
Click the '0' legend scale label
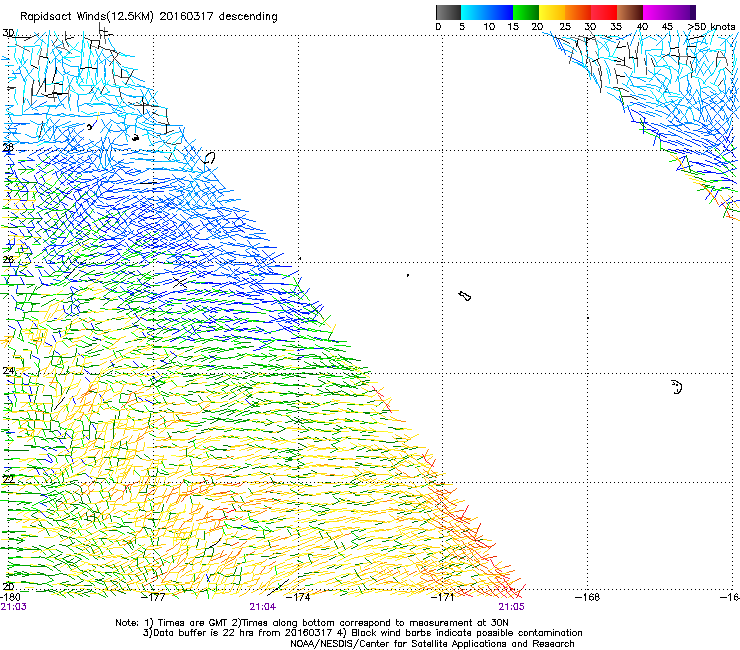point(438,27)
